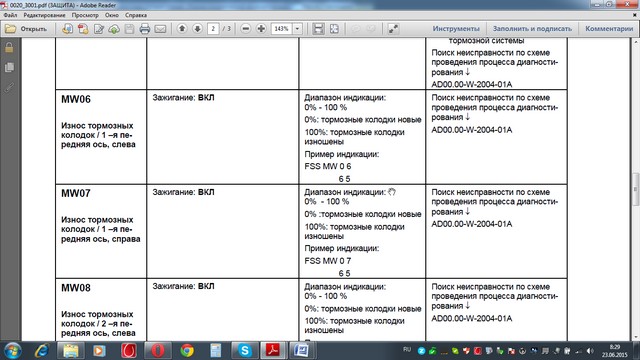Click the MW08 heading text
Image resolution: width=640 pixels, height=360 pixels.
pyautogui.click(x=76, y=288)
